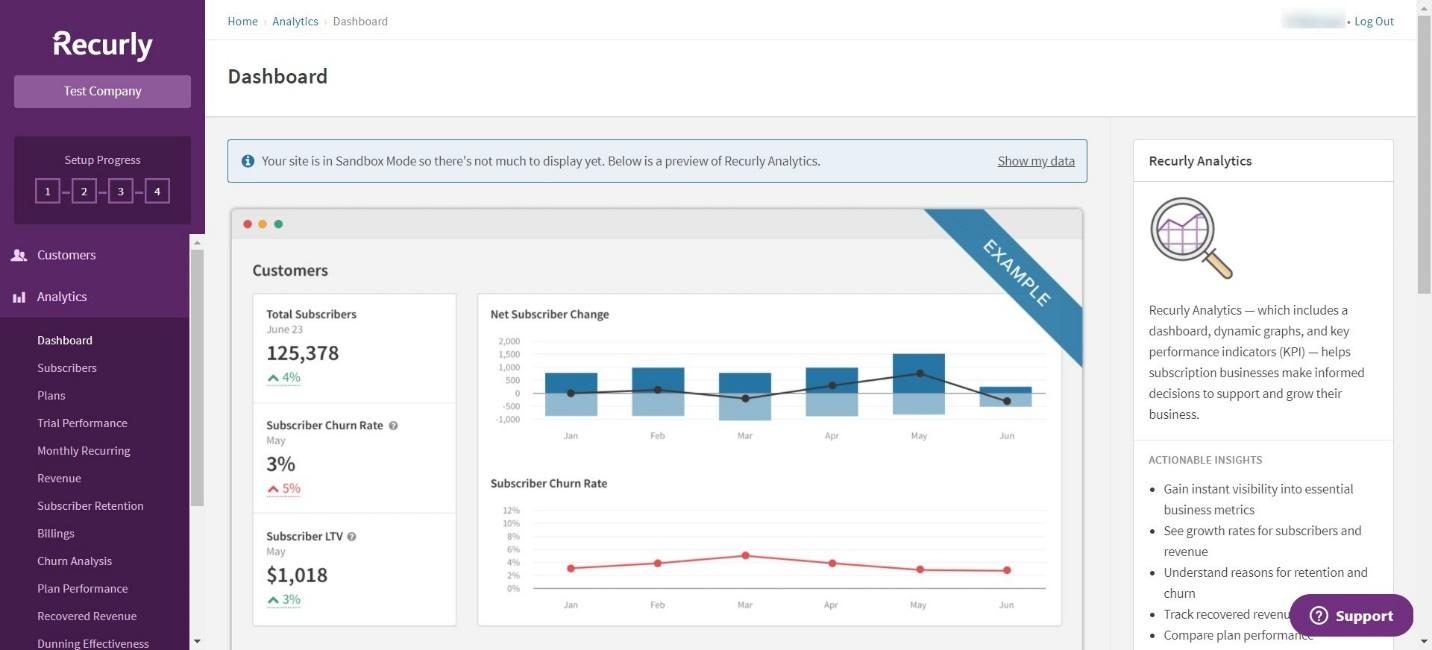Click setup progress step 1
The width and height of the screenshot is (1432, 650).
coord(47,191)
